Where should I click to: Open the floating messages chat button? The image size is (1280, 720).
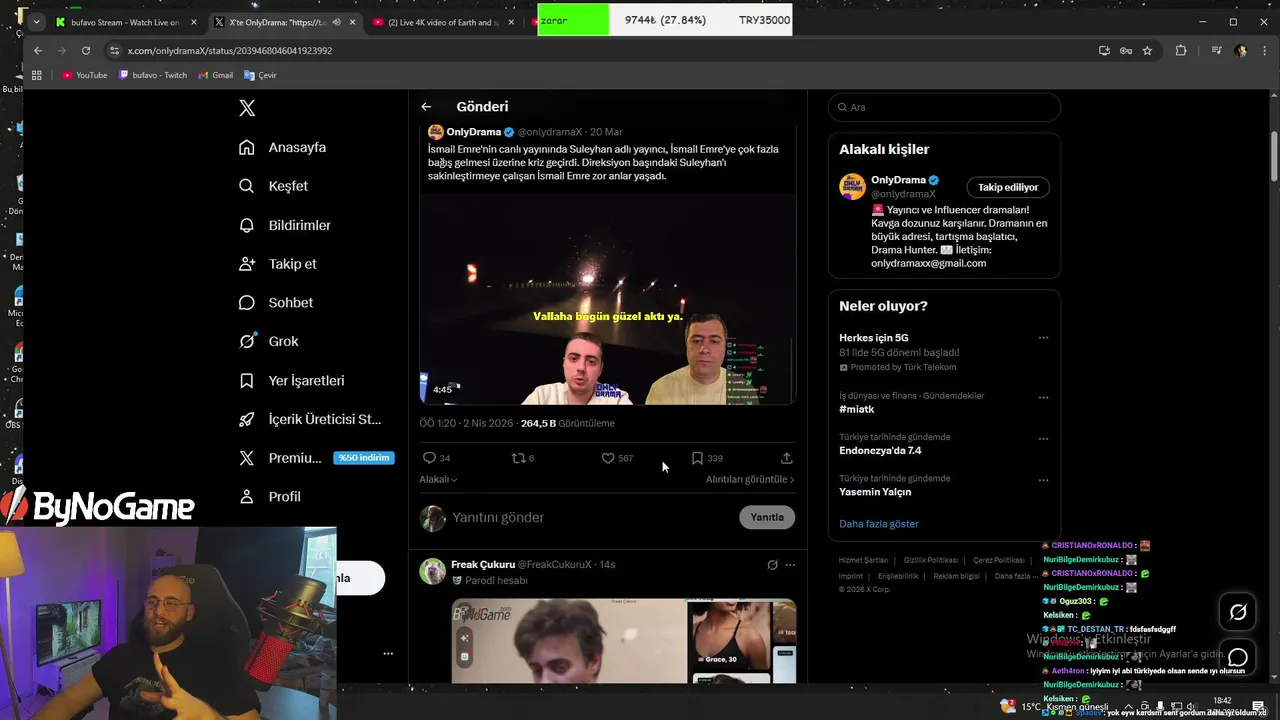point(1238,657)
